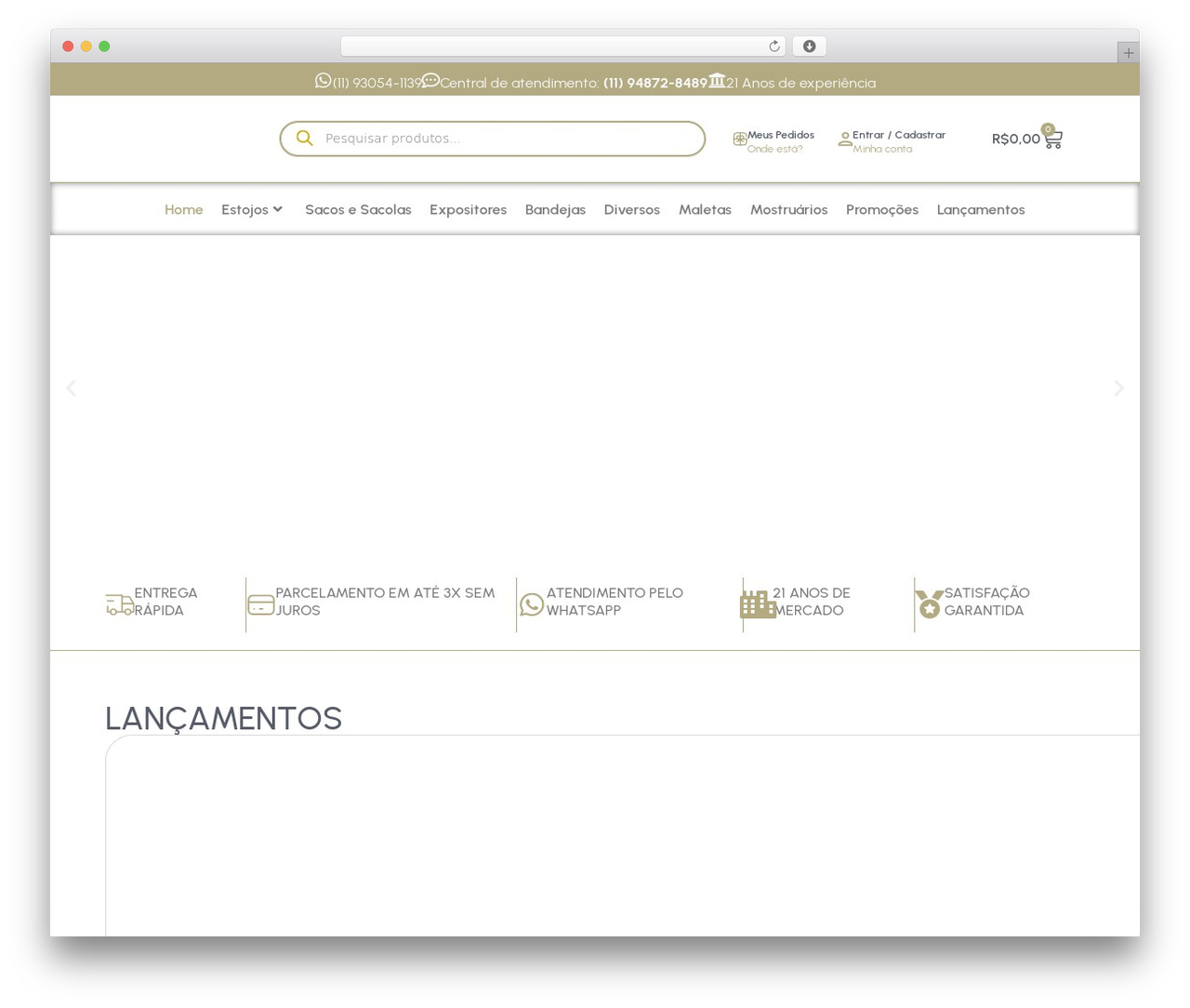Click the user icon beside Entrar / Cadastrar
The width and height of the screenshot is (1190, 1008).
coord(845,139)
